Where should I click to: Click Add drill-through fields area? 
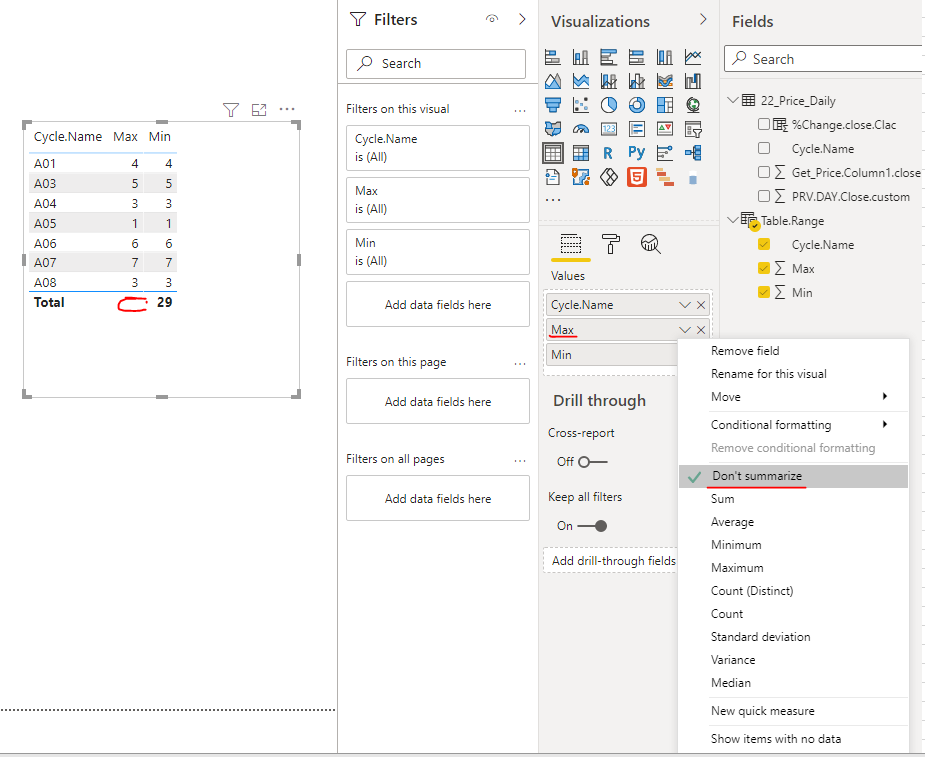pos(611,561)
